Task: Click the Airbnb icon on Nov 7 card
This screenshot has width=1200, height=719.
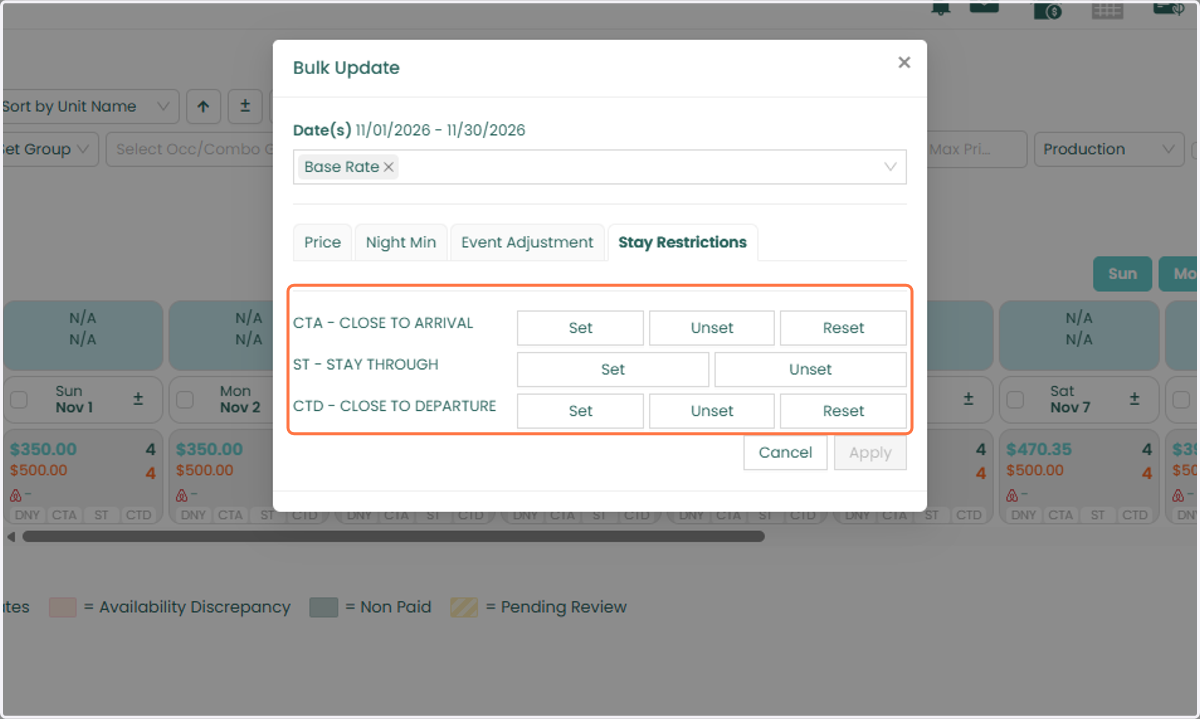Action: pos(1011,495)
